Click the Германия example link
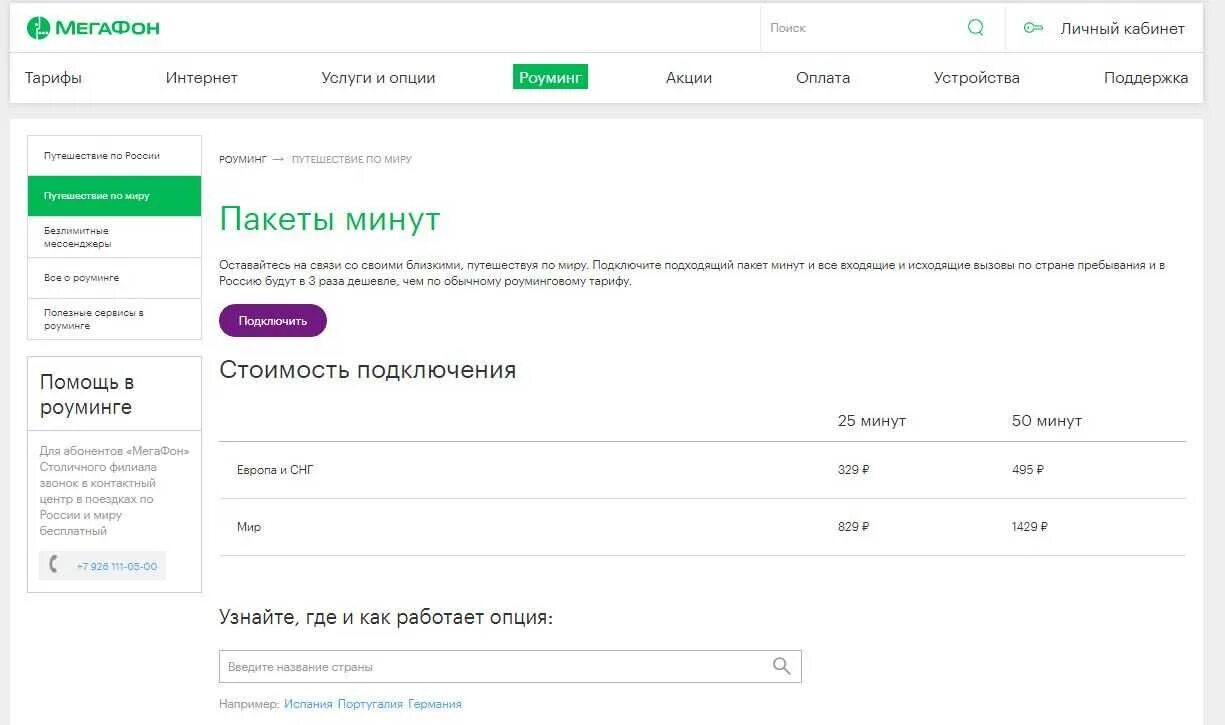 click(x=435, y=704)
